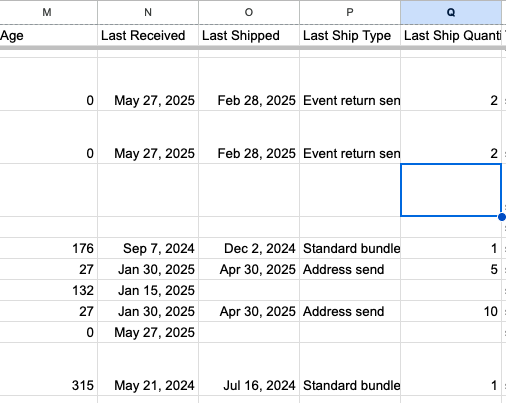Select the Age cell showing 315

click(48, 369)
